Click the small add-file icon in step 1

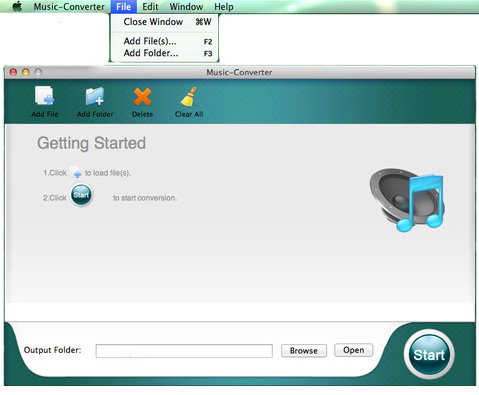tap(76, 173)
